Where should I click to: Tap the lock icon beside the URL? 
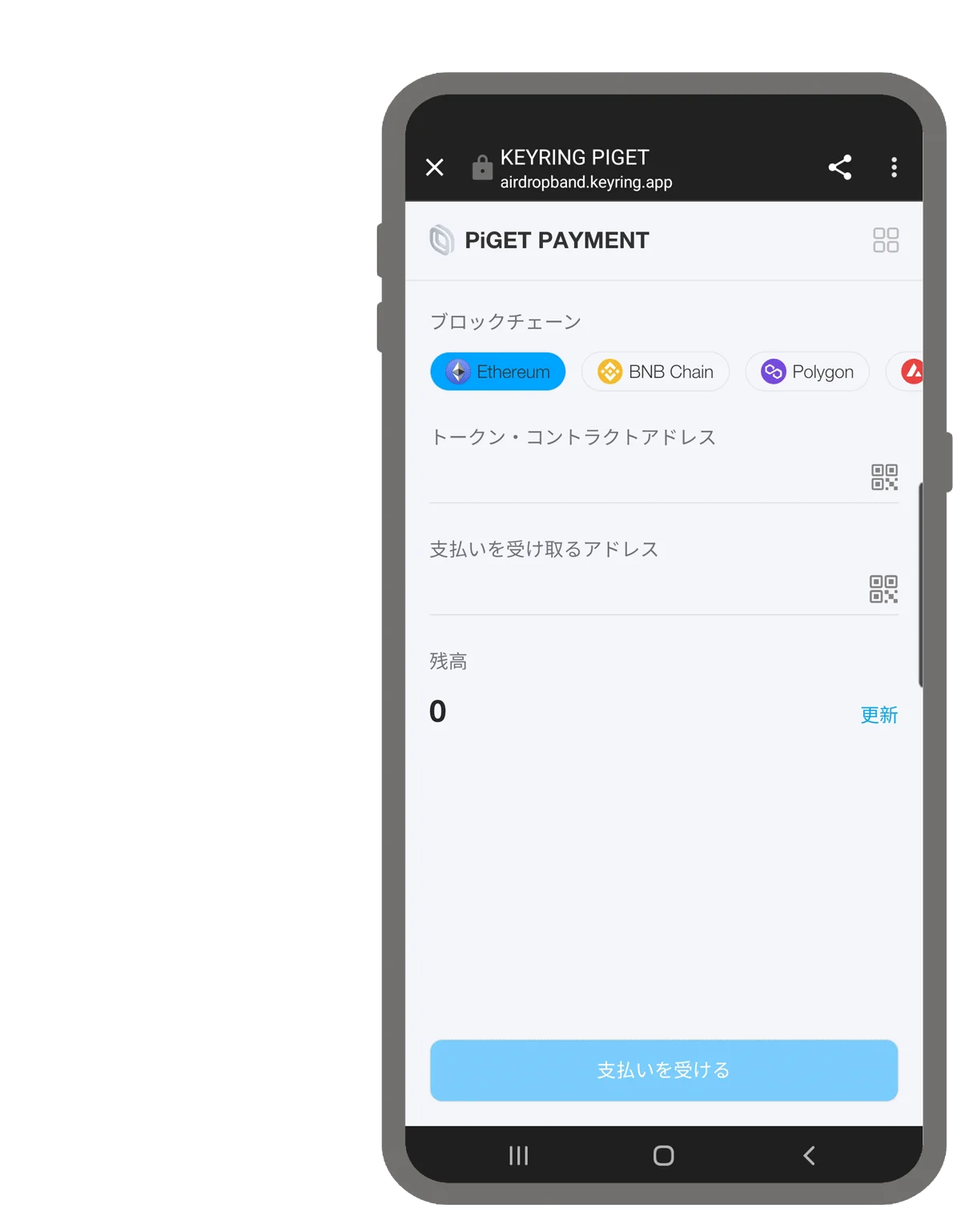pyautogui.click(x=482, y=167)
